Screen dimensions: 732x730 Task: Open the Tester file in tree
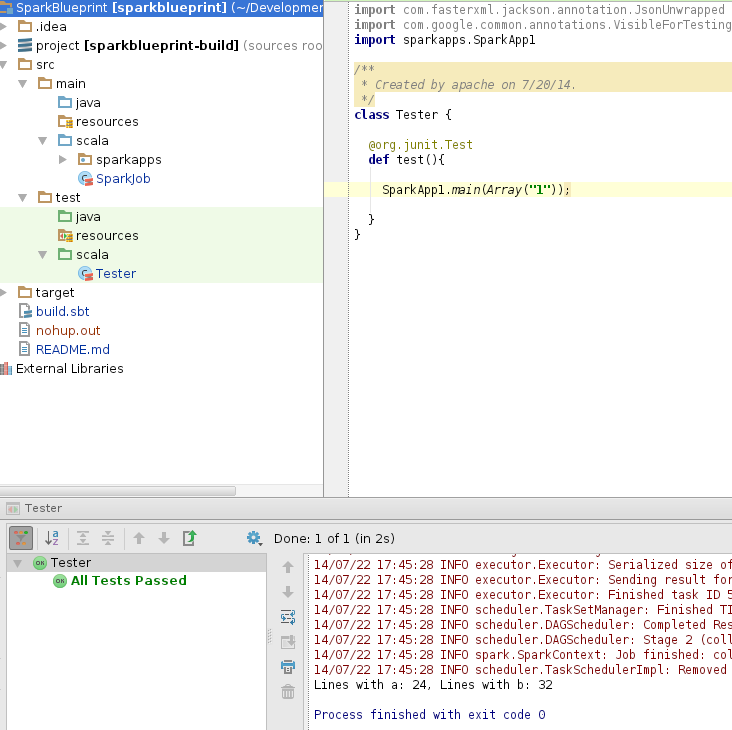pyautogui.click(x=116, y=274)
